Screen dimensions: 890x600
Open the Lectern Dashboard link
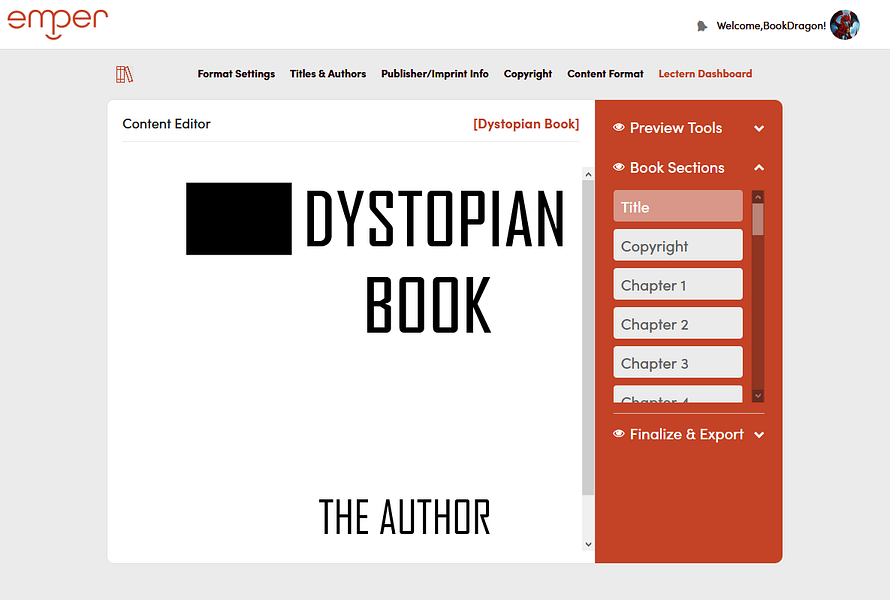705,74
